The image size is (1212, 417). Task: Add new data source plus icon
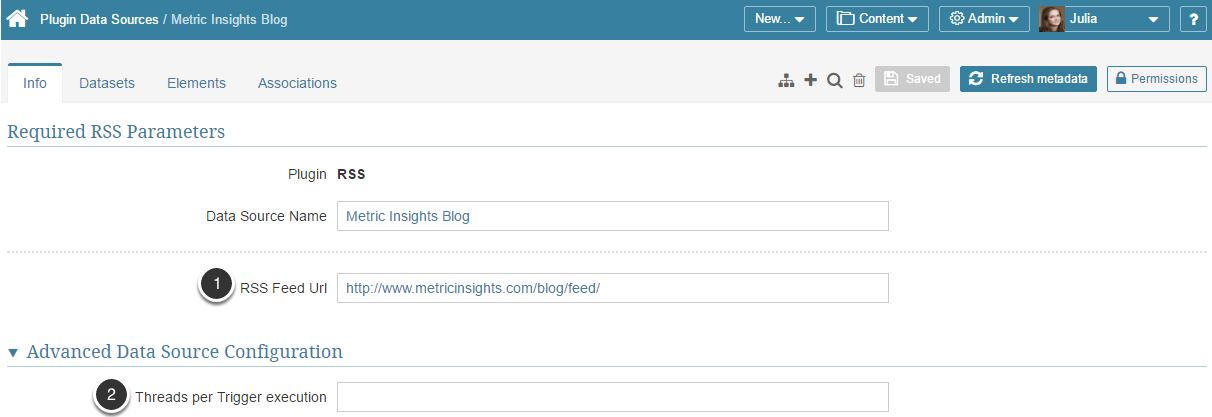tap(810, 80)
